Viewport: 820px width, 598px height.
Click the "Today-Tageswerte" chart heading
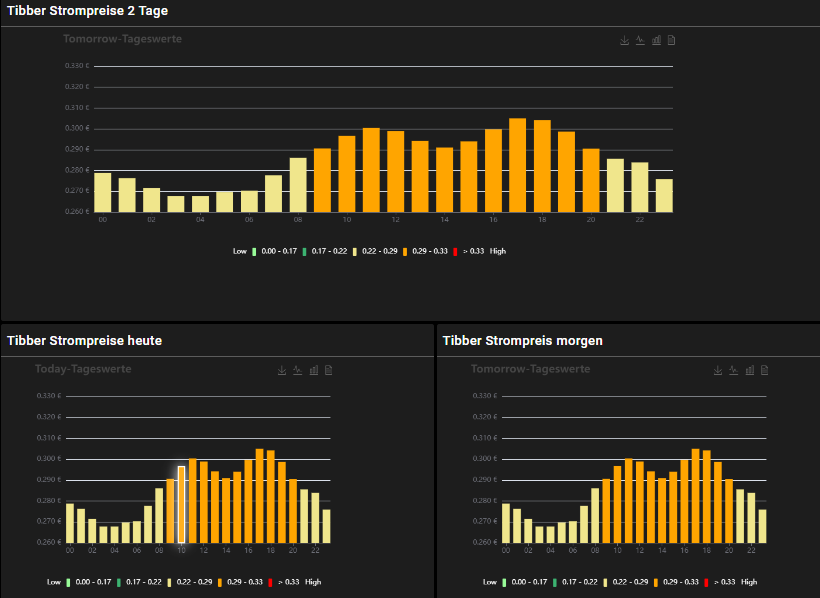83,369
